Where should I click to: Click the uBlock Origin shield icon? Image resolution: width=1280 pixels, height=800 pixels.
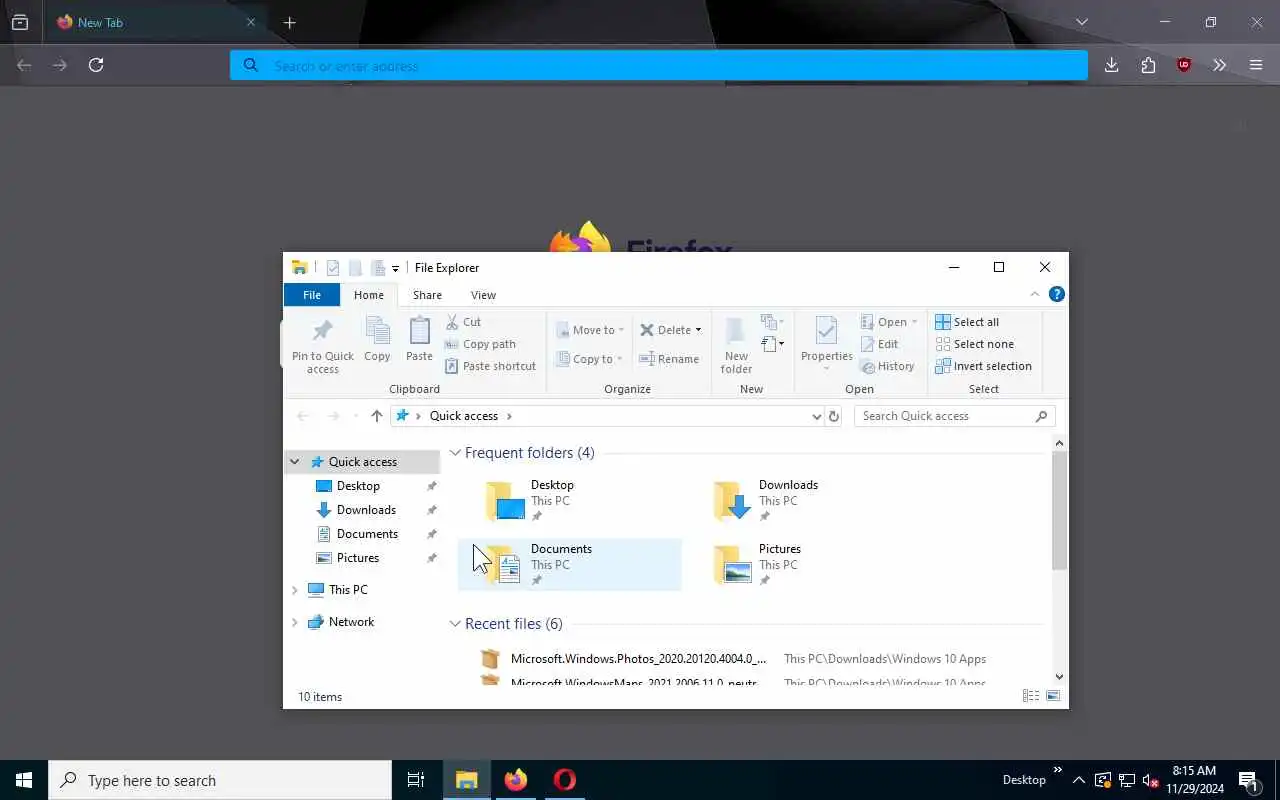(1184, 65)
